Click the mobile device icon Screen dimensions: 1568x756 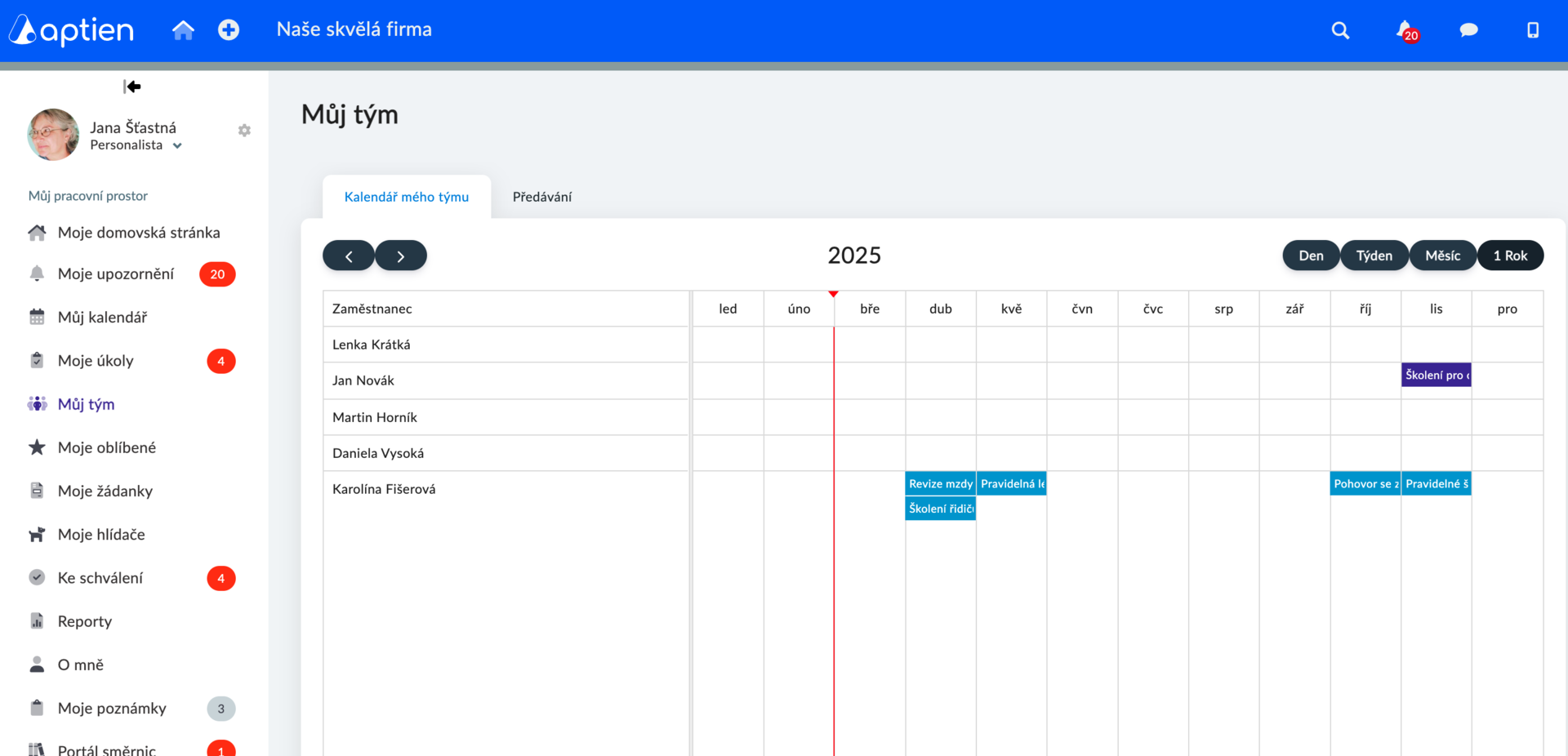(1533, 30)
